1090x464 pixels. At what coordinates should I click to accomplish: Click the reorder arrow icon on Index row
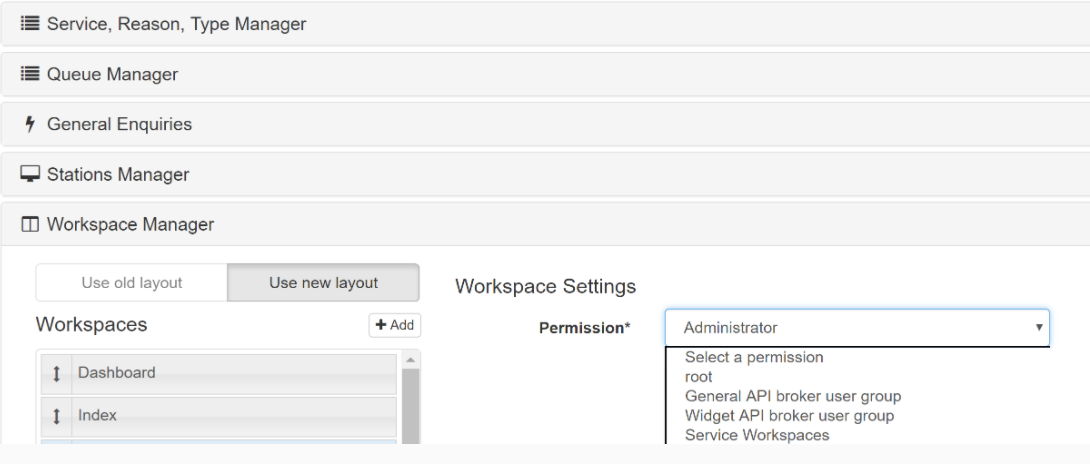[56, 416]
